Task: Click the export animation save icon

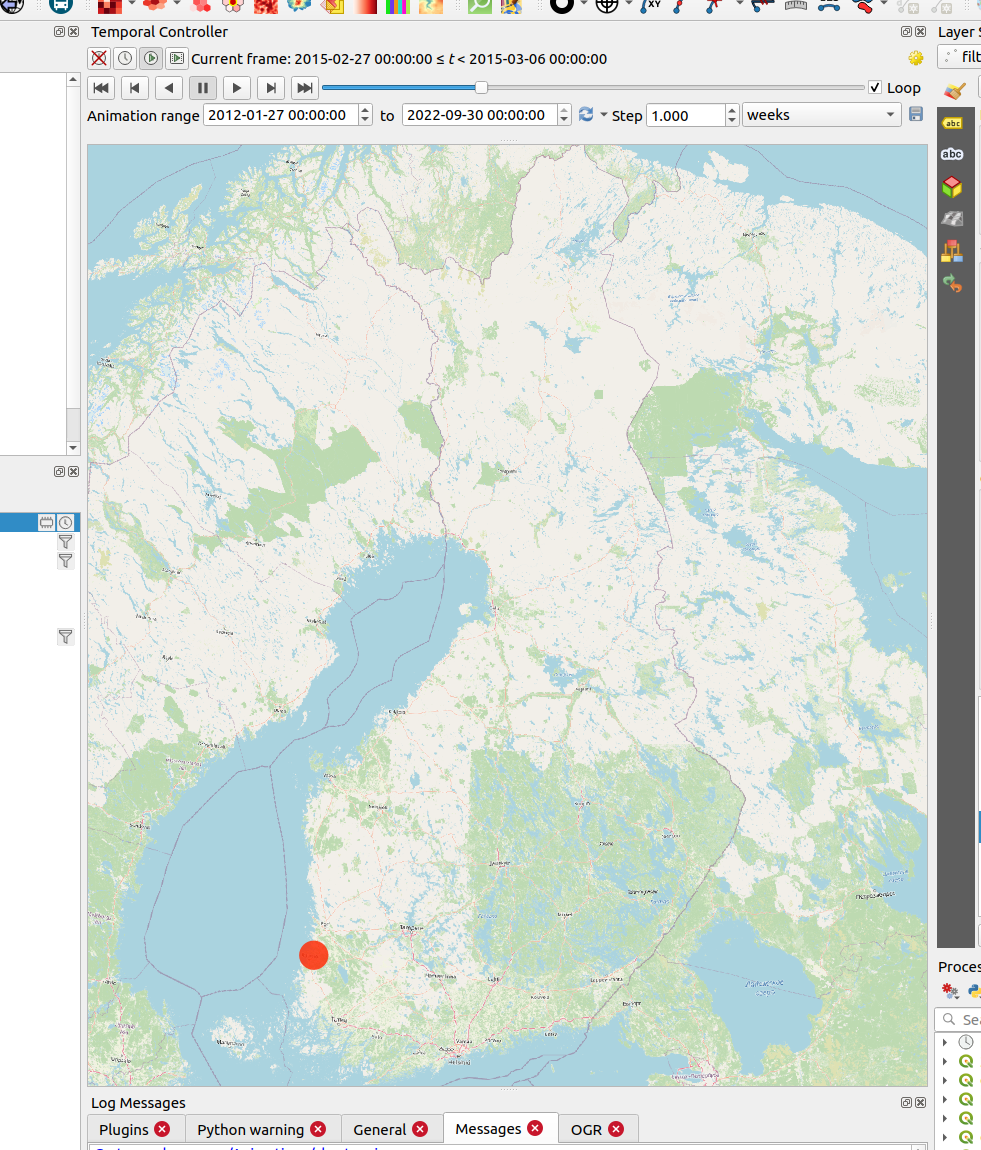Action: (916, 114)
